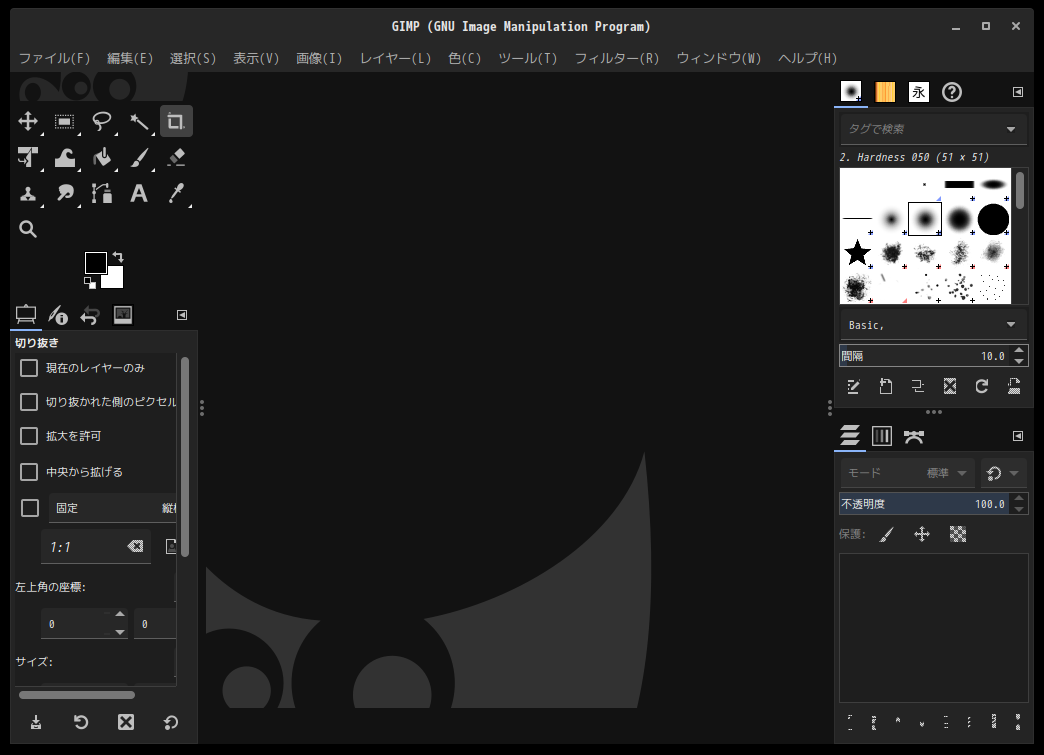Adjust the 間隔 spacing slider
Image resolution: width=1044 pixels, height=755 pixels.
(x=924, y=356)
